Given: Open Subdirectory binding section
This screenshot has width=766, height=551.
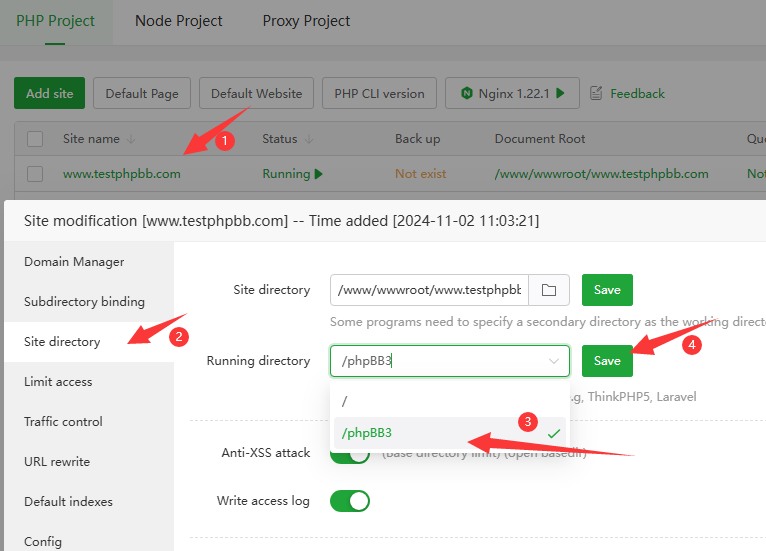Looking at the screenshot, I should 89,302.
